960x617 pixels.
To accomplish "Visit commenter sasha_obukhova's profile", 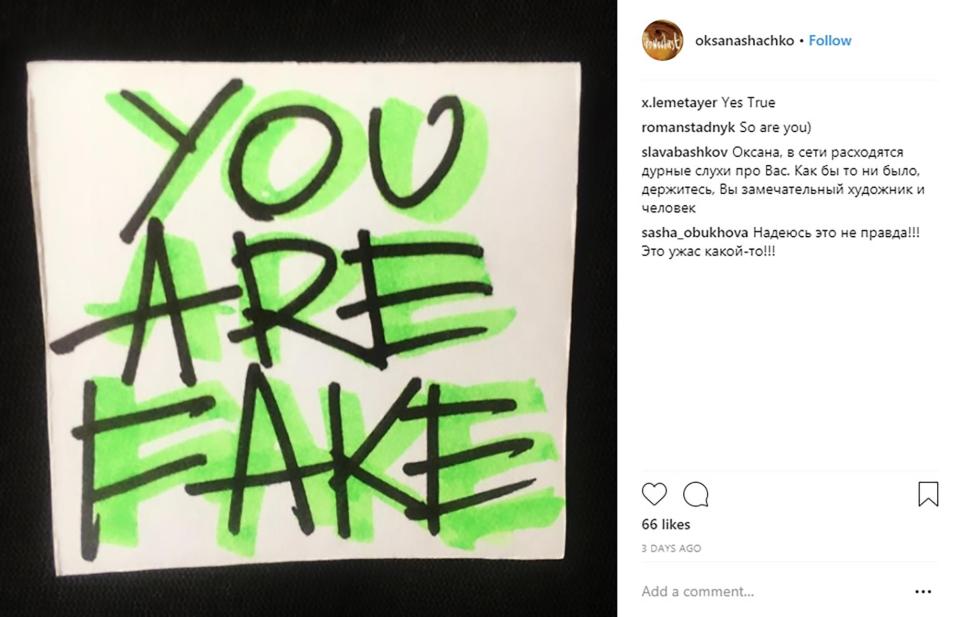I will [694, 233].
